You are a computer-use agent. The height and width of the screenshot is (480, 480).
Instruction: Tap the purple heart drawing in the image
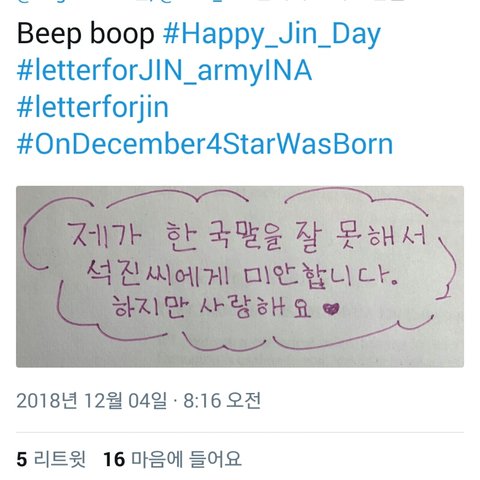(x=332, y=309)
